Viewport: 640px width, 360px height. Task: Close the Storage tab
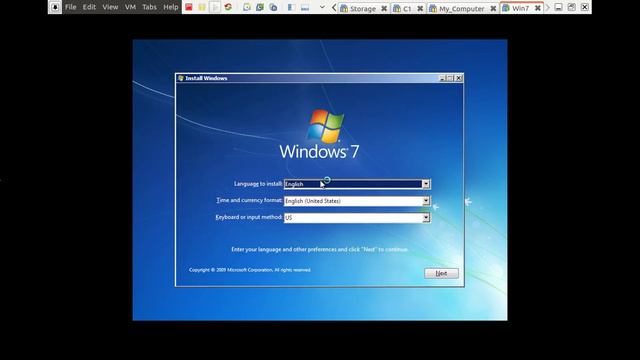[x=384, y=8]
